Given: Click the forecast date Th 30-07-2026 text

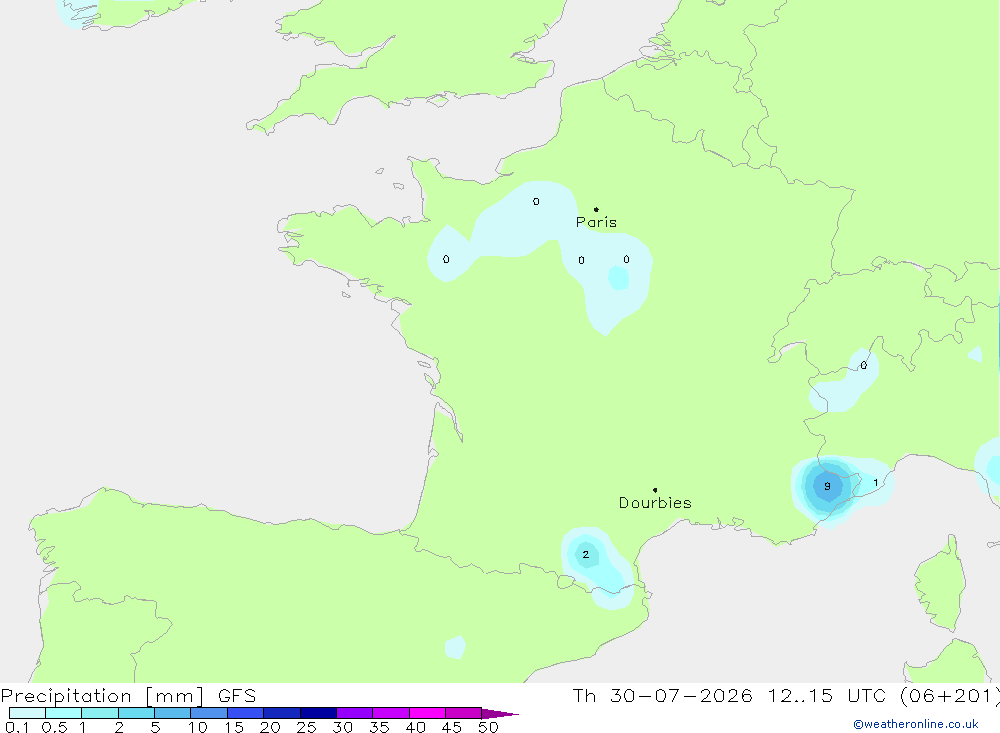Looking at the screenshot, I should 662,695.
